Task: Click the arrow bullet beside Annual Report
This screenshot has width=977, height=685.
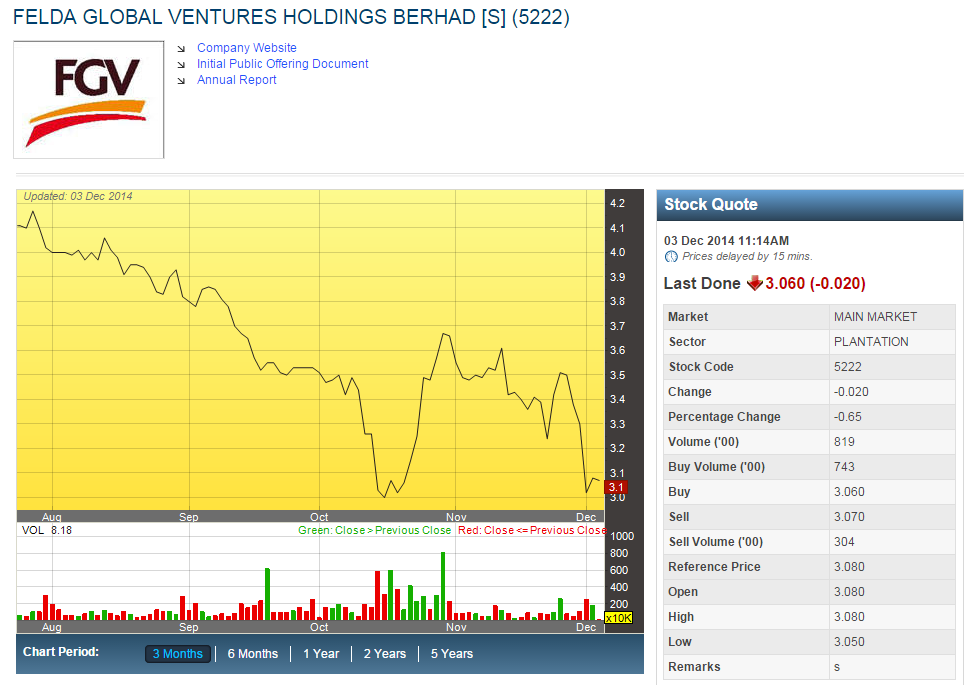Action: 181,81
